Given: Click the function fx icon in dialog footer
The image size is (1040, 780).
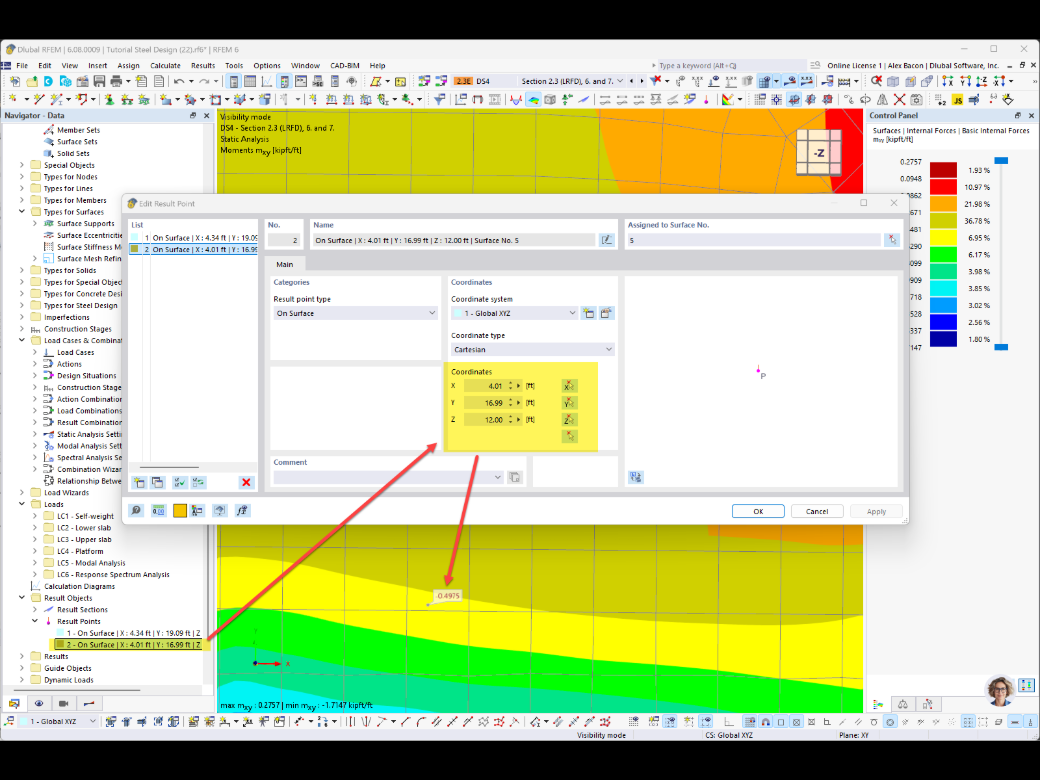Looking at the screenshot, I should point(242,510).
